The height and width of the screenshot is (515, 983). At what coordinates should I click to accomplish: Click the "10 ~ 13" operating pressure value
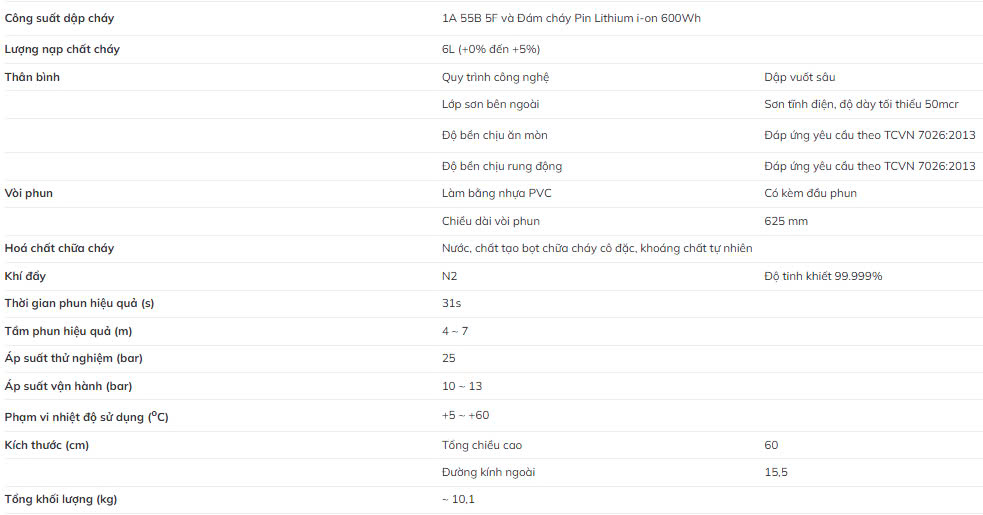tap(461, 386)
